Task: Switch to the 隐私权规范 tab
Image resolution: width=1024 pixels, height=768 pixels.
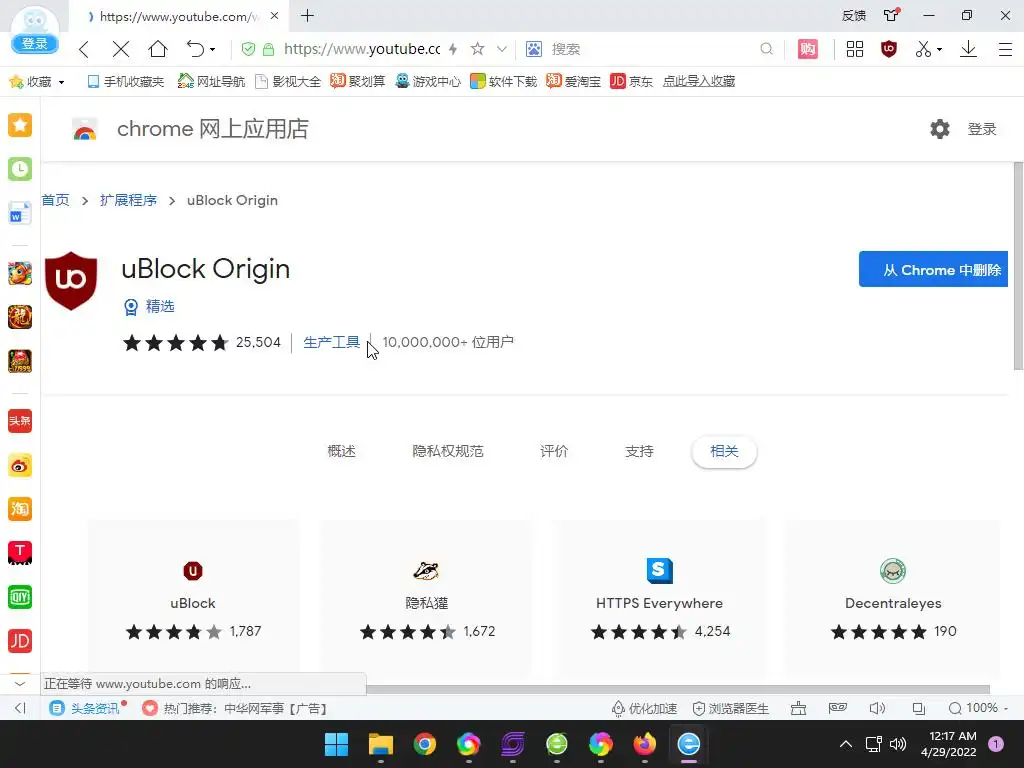Action: pos(448,451)
